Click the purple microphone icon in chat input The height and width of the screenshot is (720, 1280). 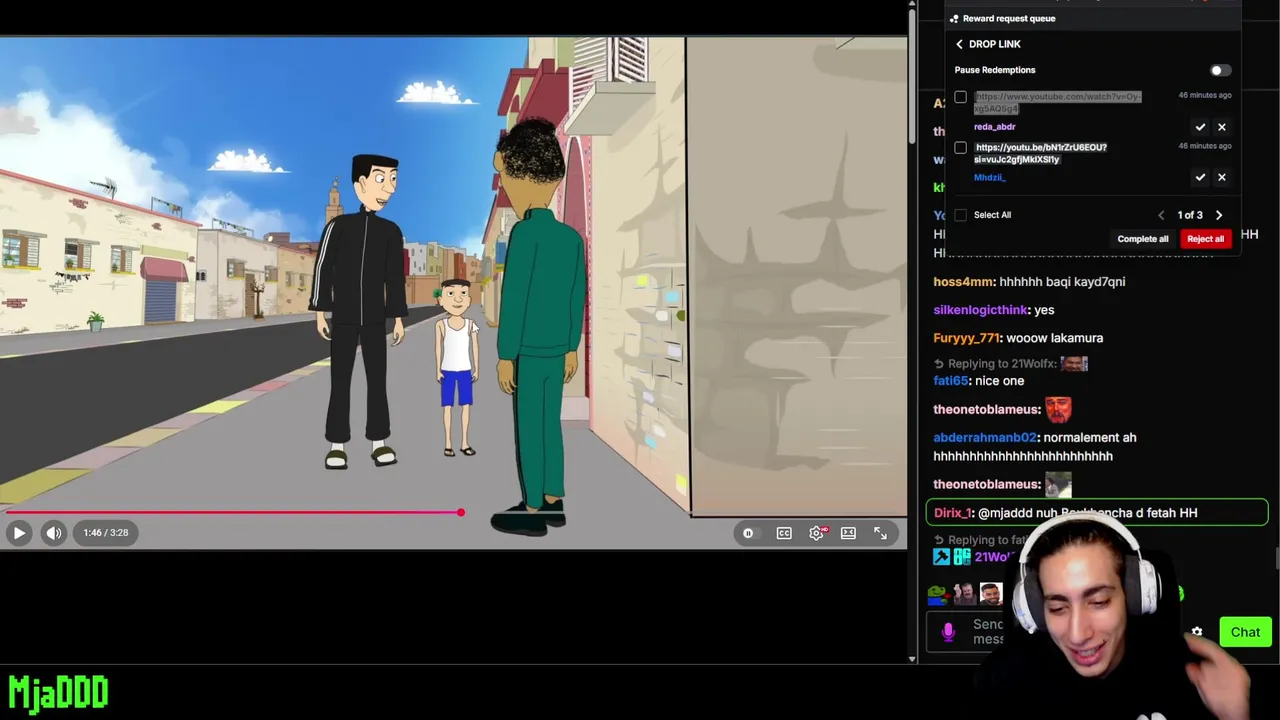tap(948, 632)
